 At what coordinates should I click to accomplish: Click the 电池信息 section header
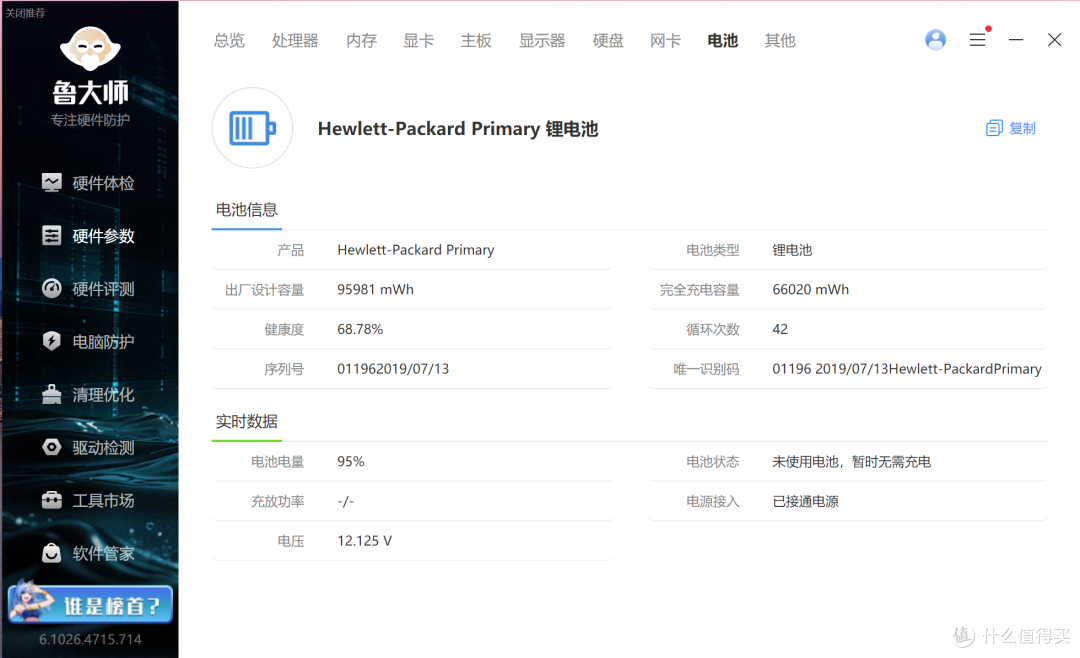pyautogui.click(x=247, y=209)
